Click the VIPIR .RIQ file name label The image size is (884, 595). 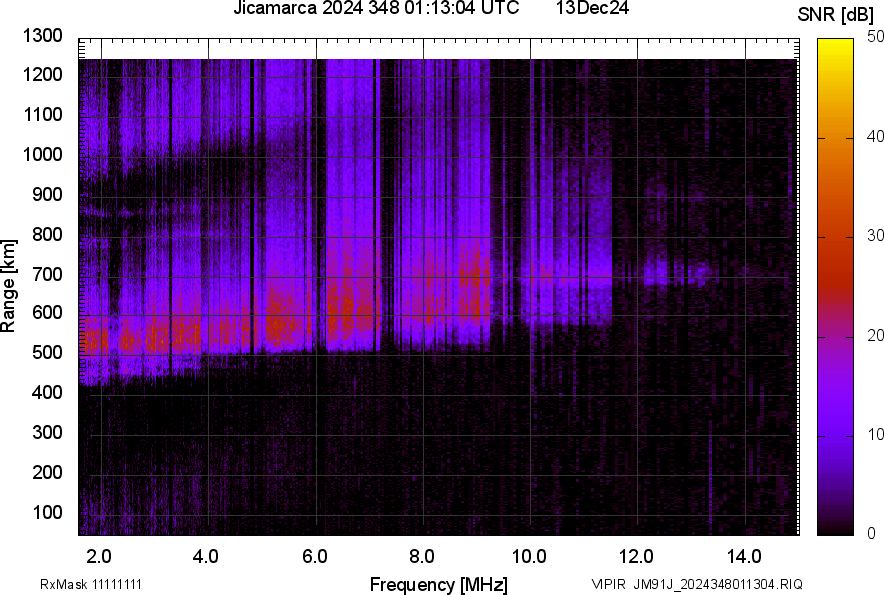tap(696, 584)
